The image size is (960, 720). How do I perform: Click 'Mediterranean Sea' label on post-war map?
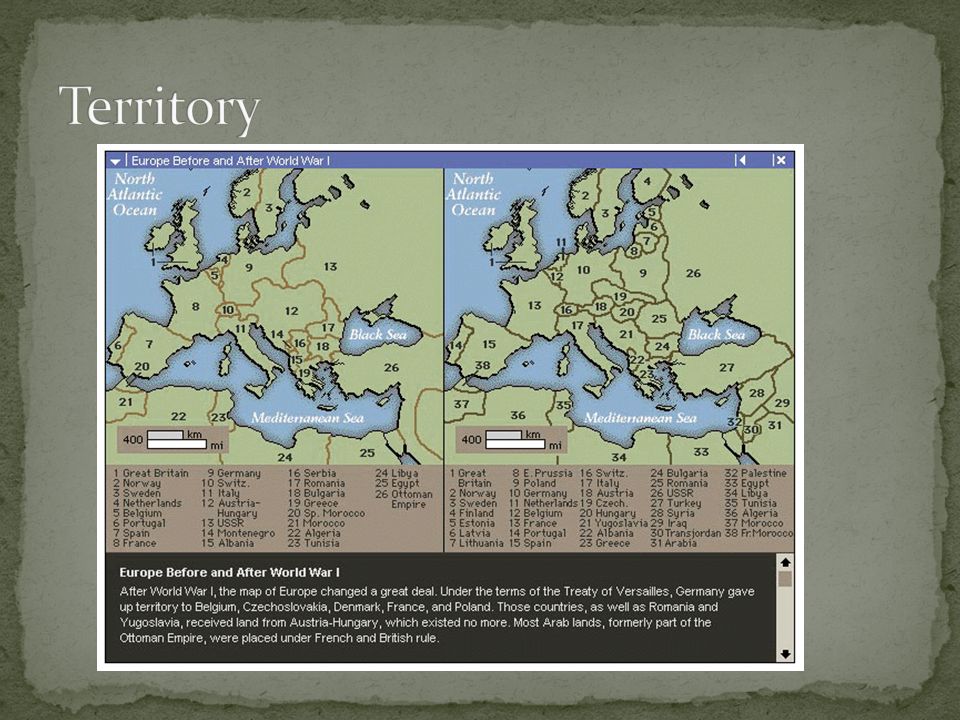640,418
